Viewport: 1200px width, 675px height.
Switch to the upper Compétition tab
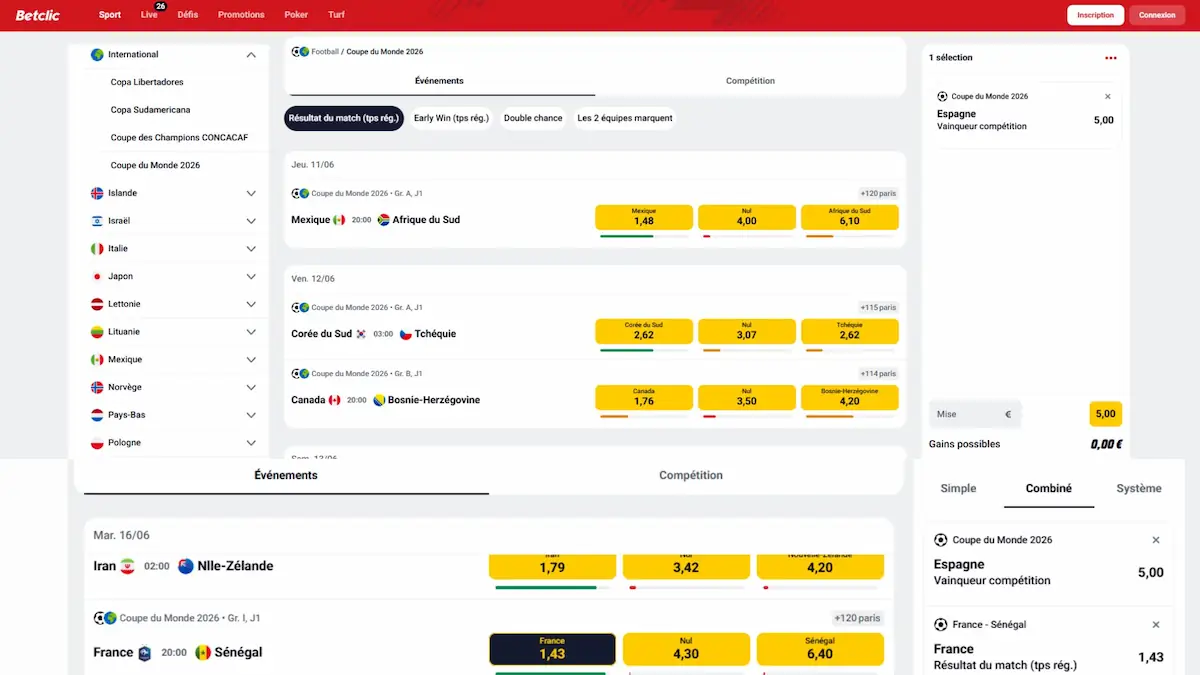[750, 81]
